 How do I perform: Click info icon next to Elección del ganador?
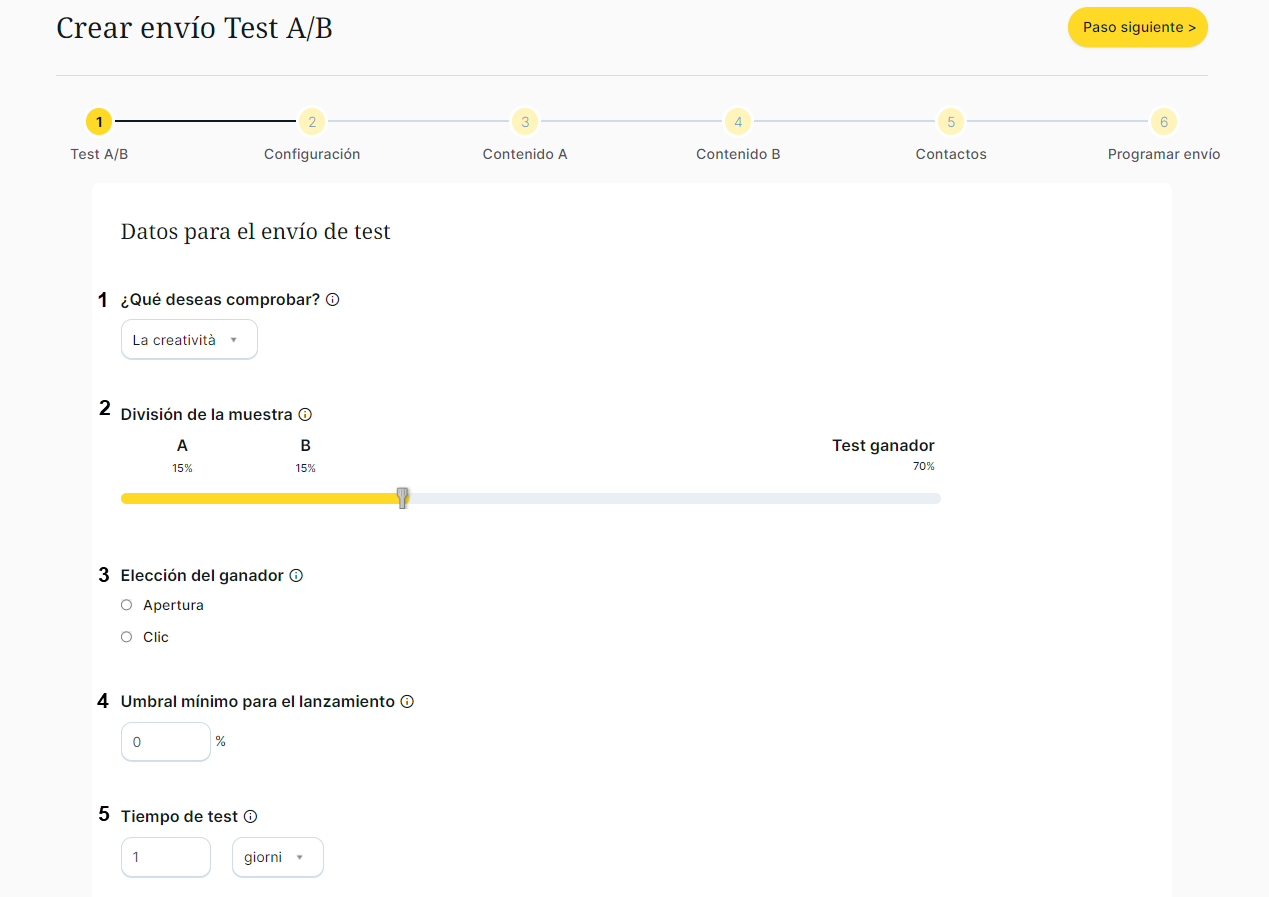pyautogui.click(x=296, y=576)
